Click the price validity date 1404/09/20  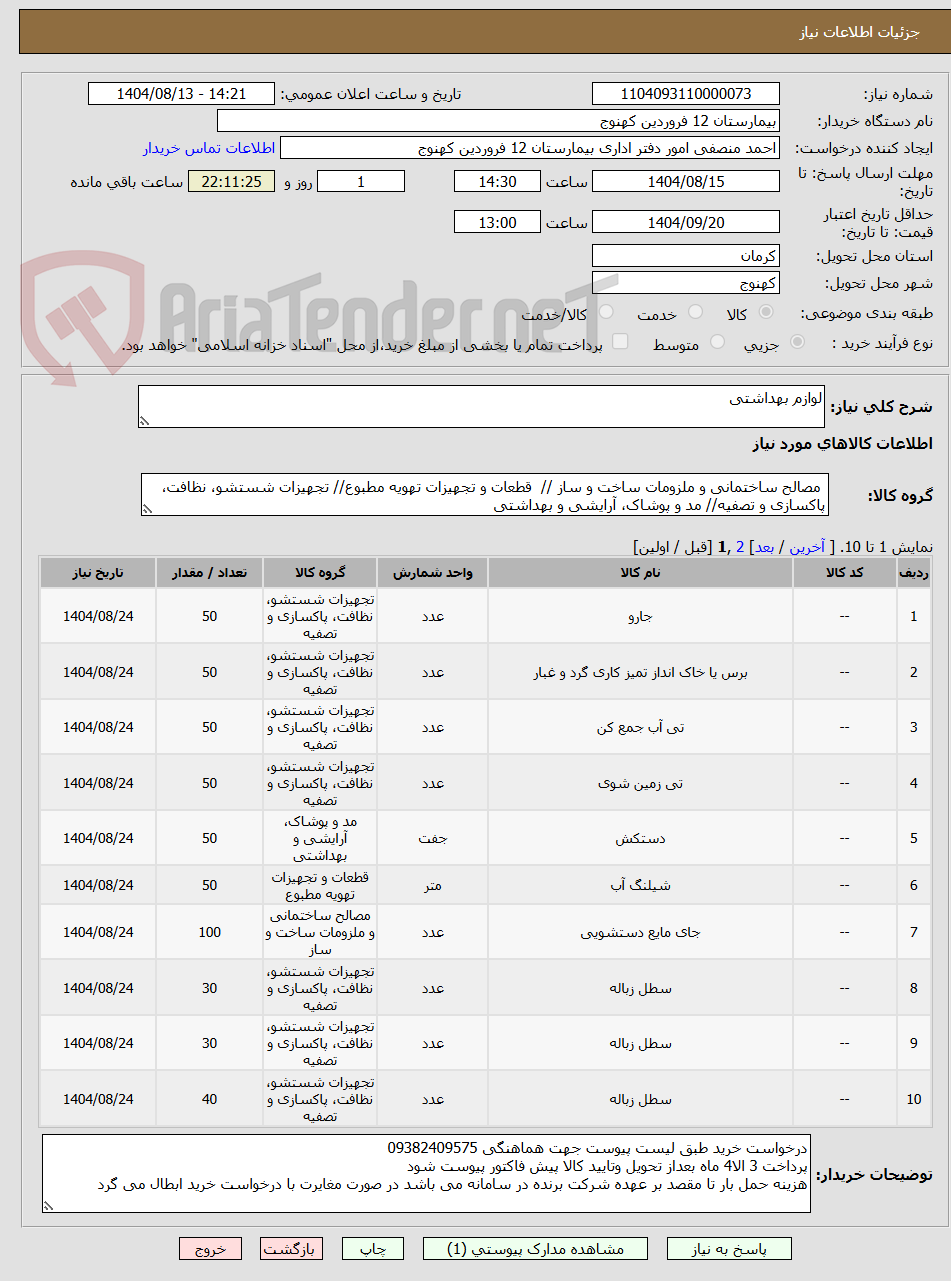[x=686, y=222]
